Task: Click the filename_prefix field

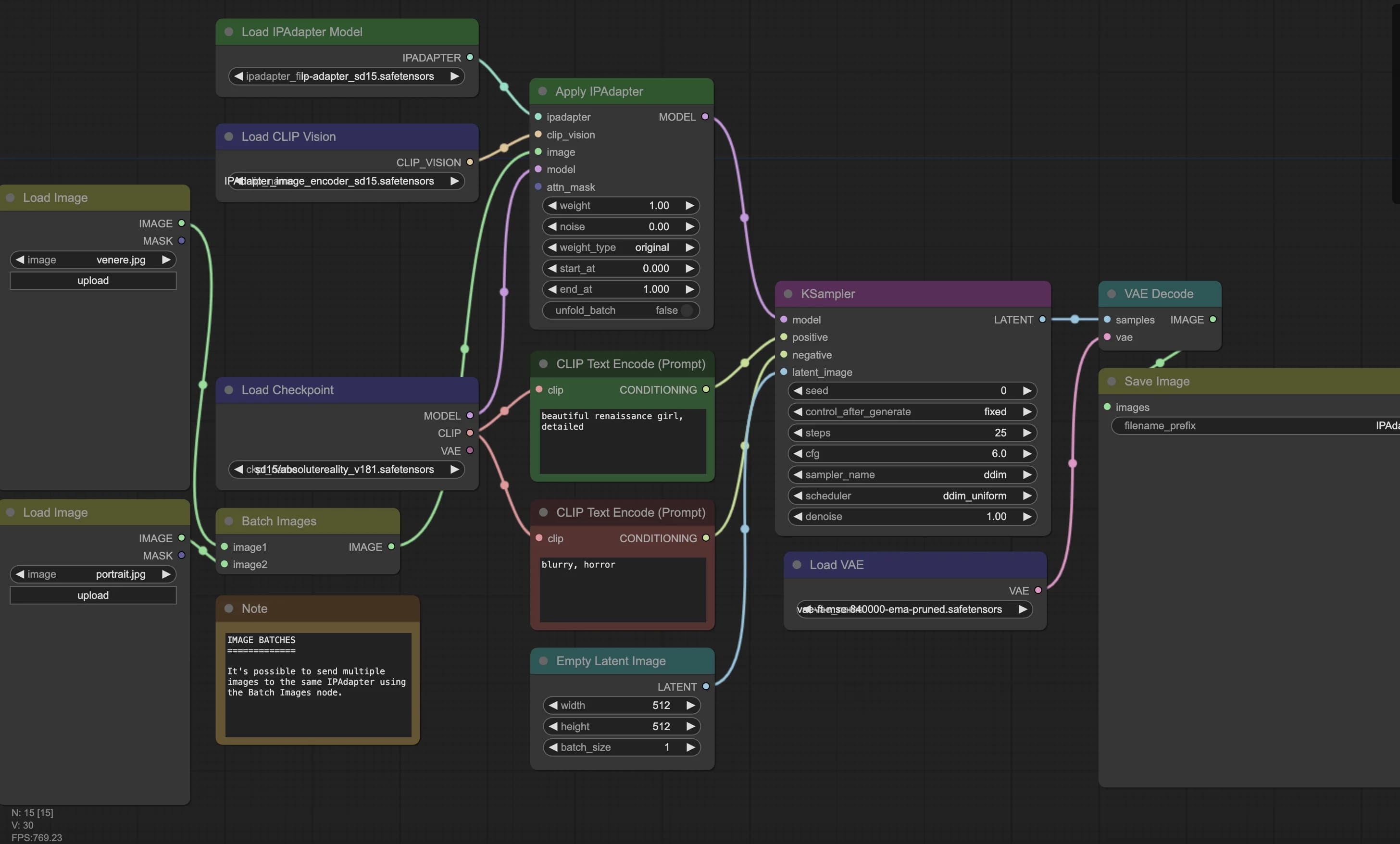Action: [1256, 425]
